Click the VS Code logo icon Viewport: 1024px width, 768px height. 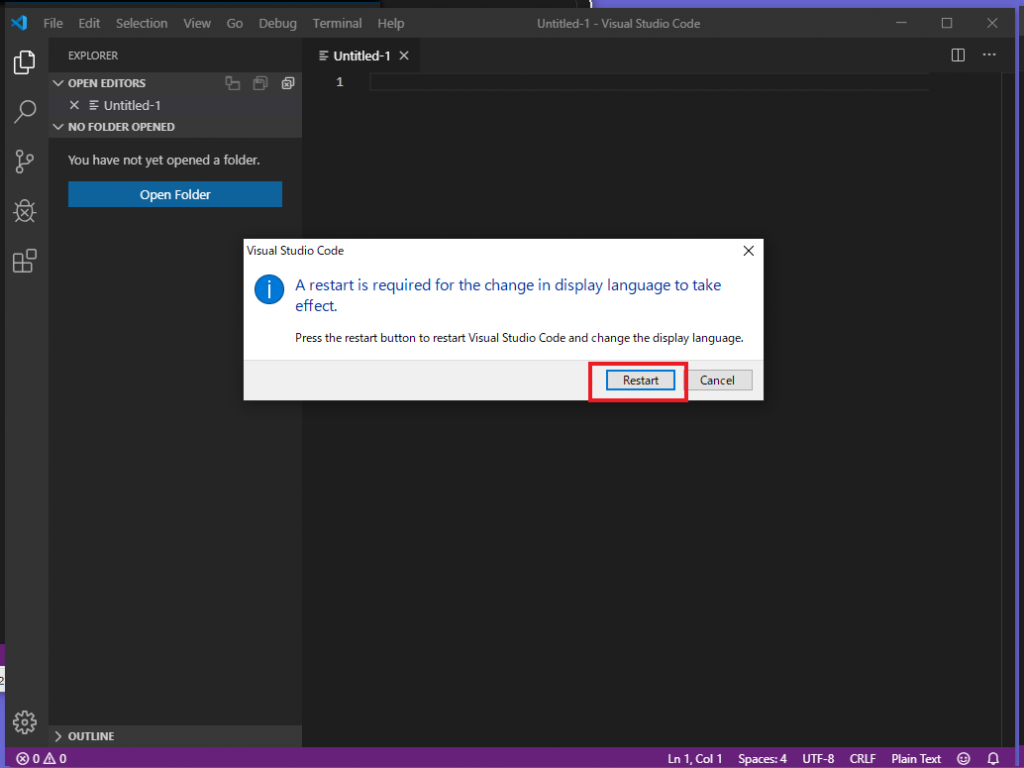pyautogui.click(x=19, y=23)
